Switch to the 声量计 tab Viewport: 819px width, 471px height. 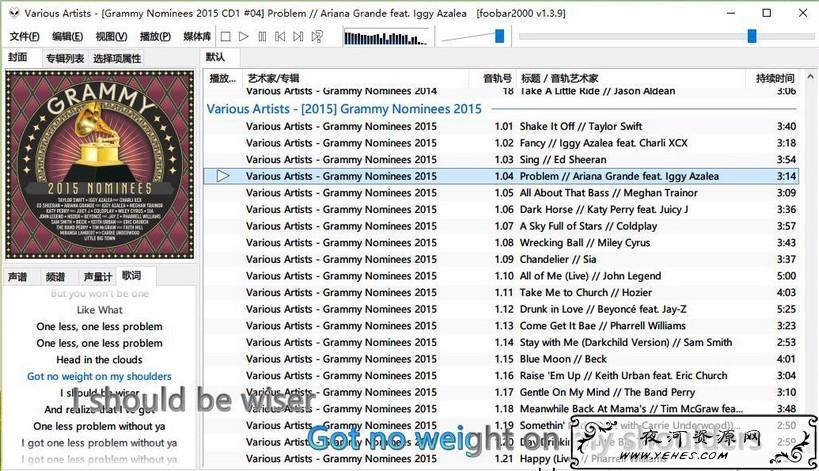(x=98, y=277)
